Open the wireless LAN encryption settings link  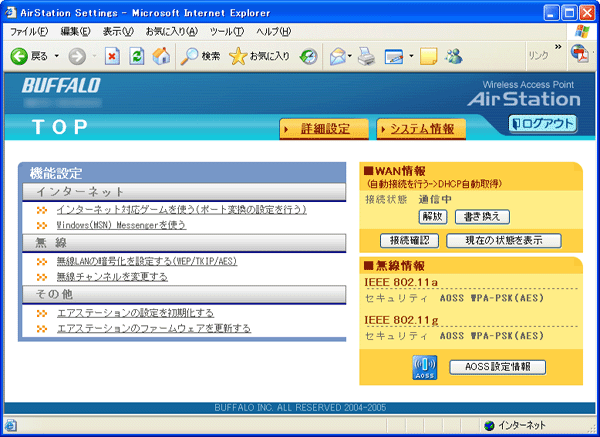(x=147, y=261)
